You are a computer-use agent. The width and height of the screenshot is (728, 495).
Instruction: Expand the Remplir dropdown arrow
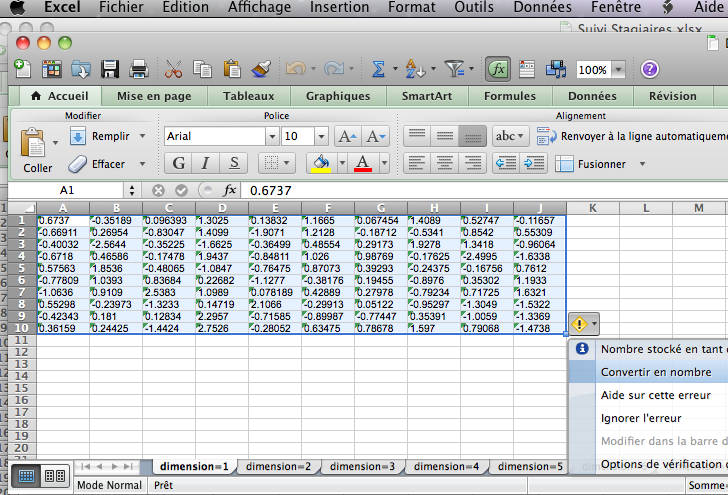tap(143, 136)
